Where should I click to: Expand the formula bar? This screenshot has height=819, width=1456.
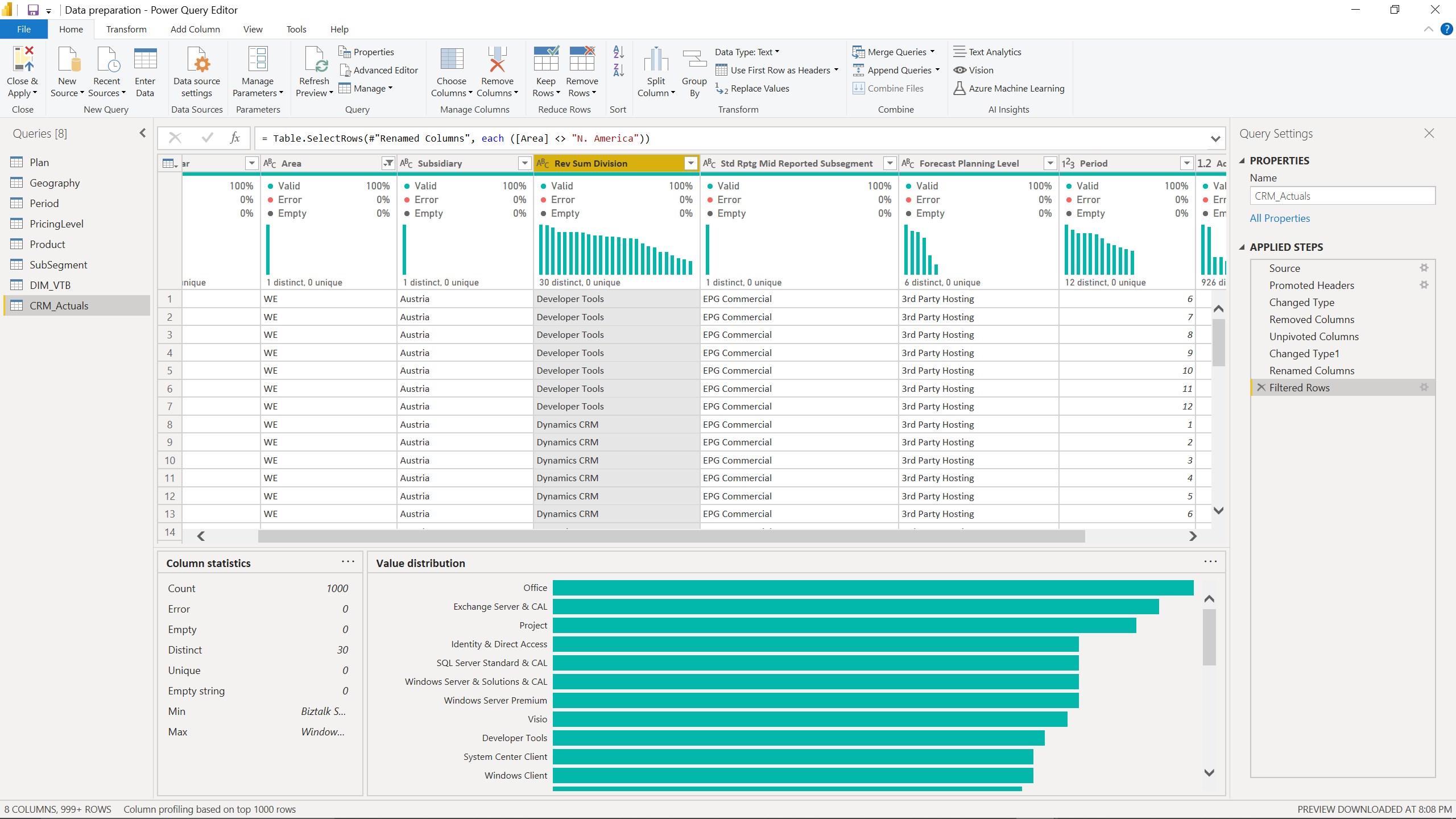tap(1215, 138)
